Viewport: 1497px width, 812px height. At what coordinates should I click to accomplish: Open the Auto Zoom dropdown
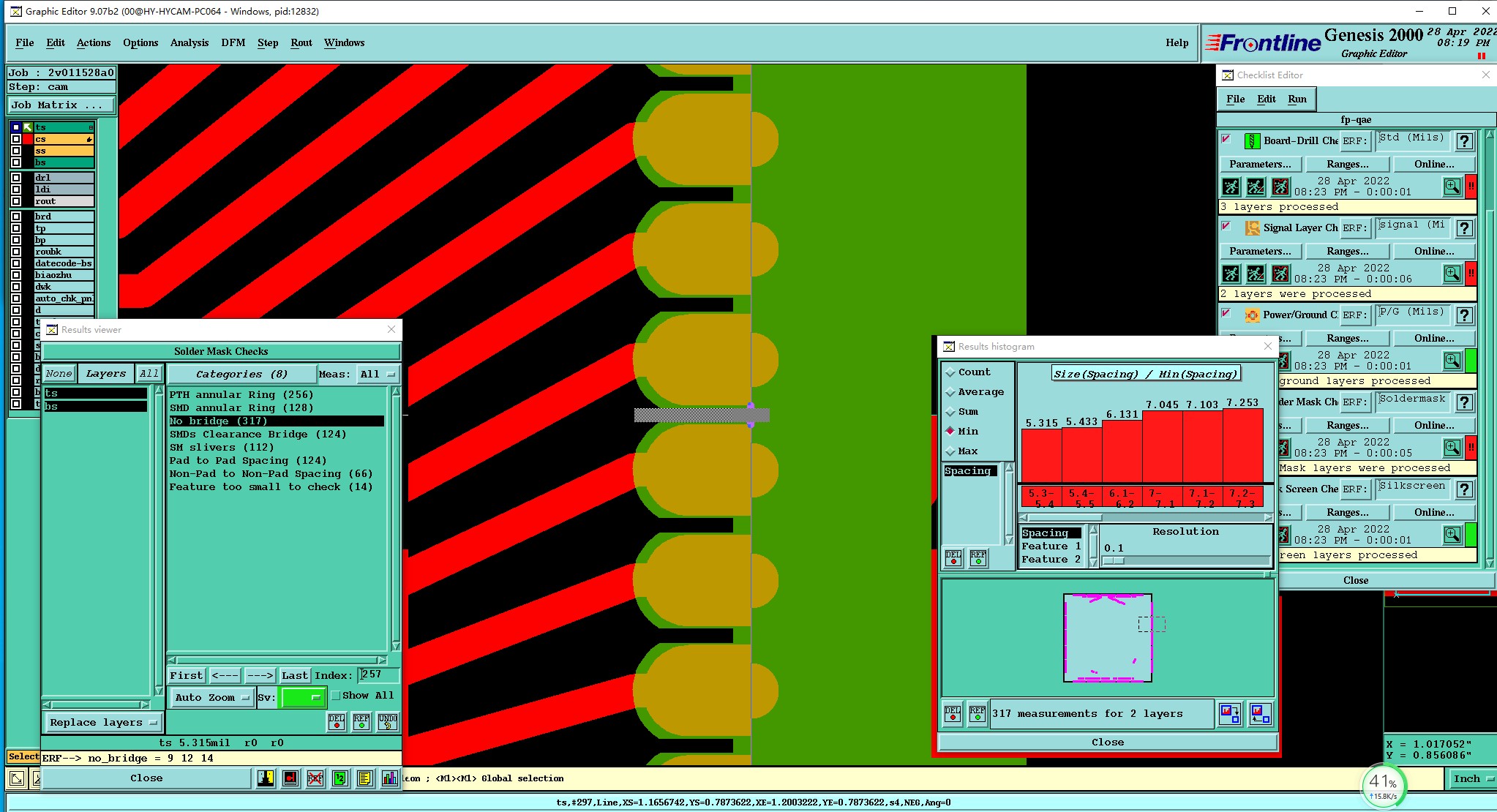pos(212,698)
